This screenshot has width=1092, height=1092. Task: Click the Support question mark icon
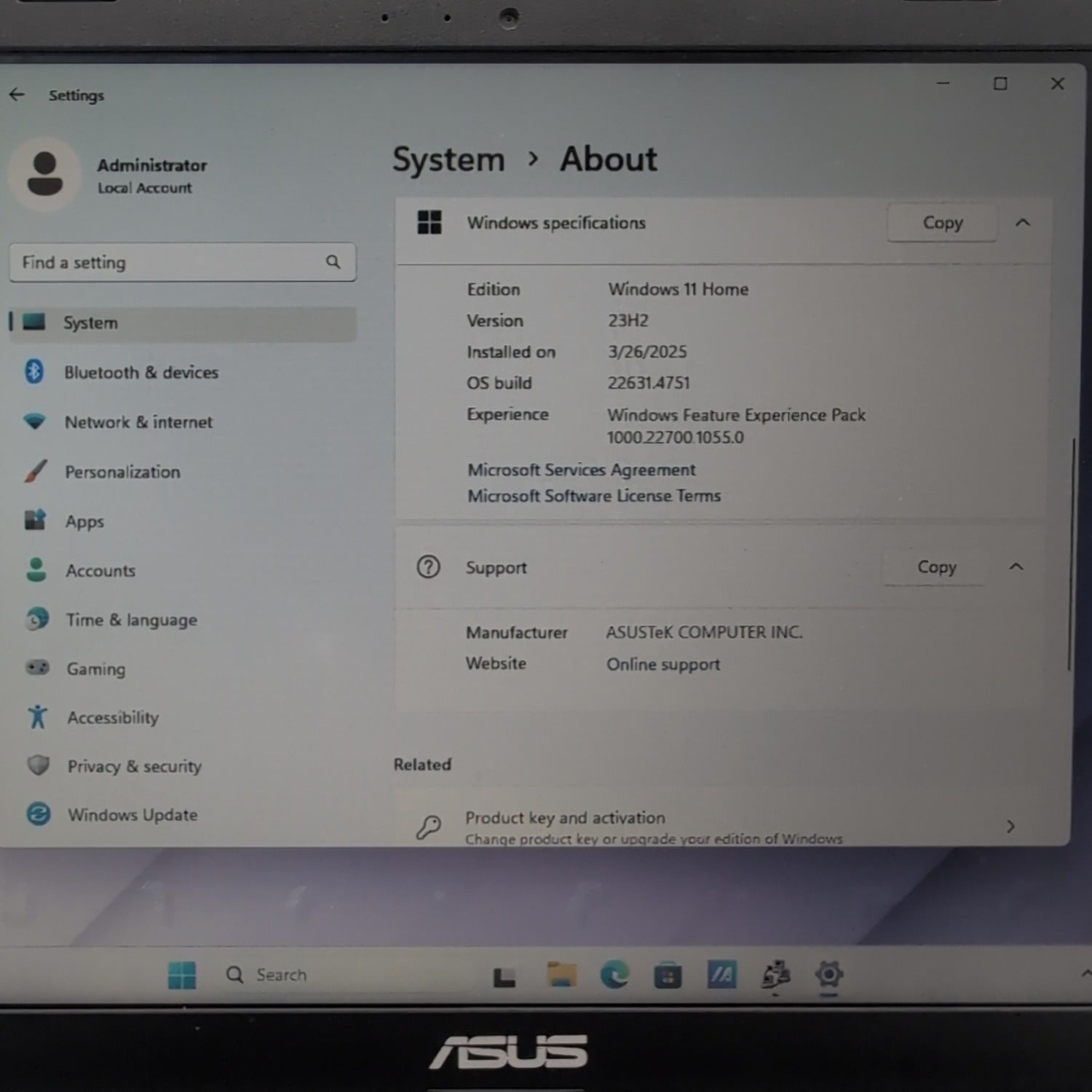coord(428,566)
